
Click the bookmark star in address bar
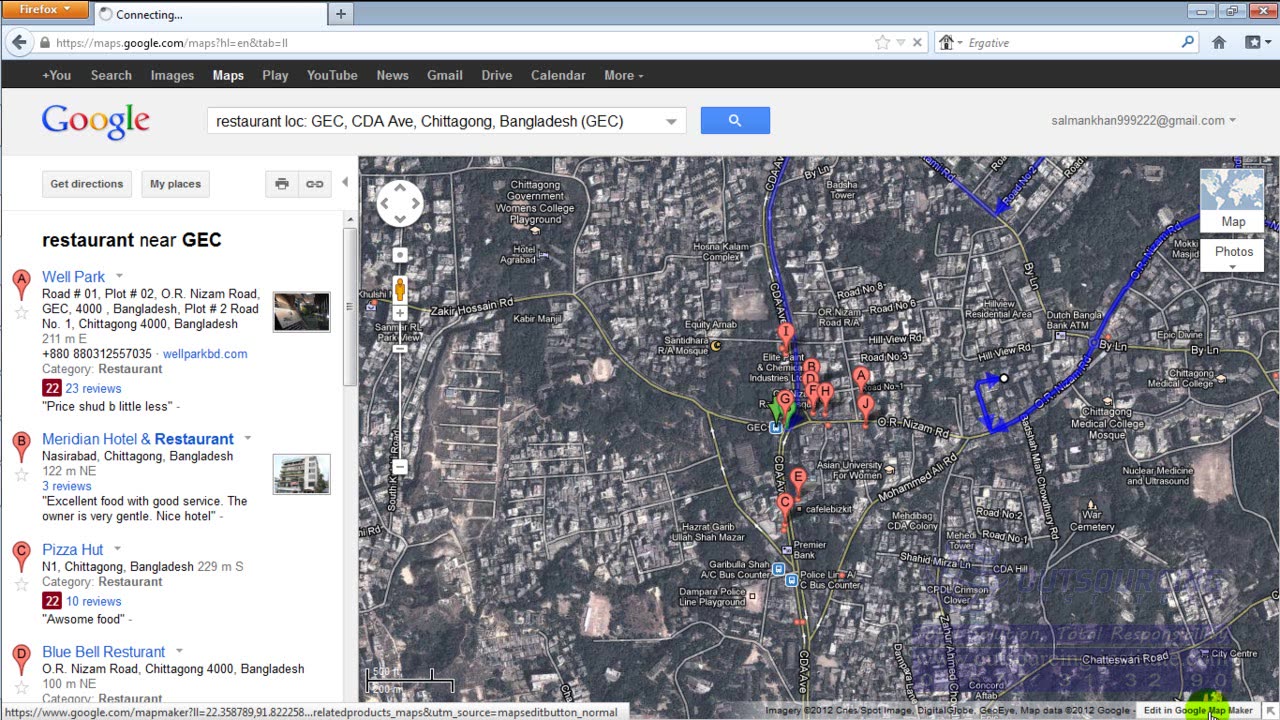pyautogui.click(x=882, y=43)
